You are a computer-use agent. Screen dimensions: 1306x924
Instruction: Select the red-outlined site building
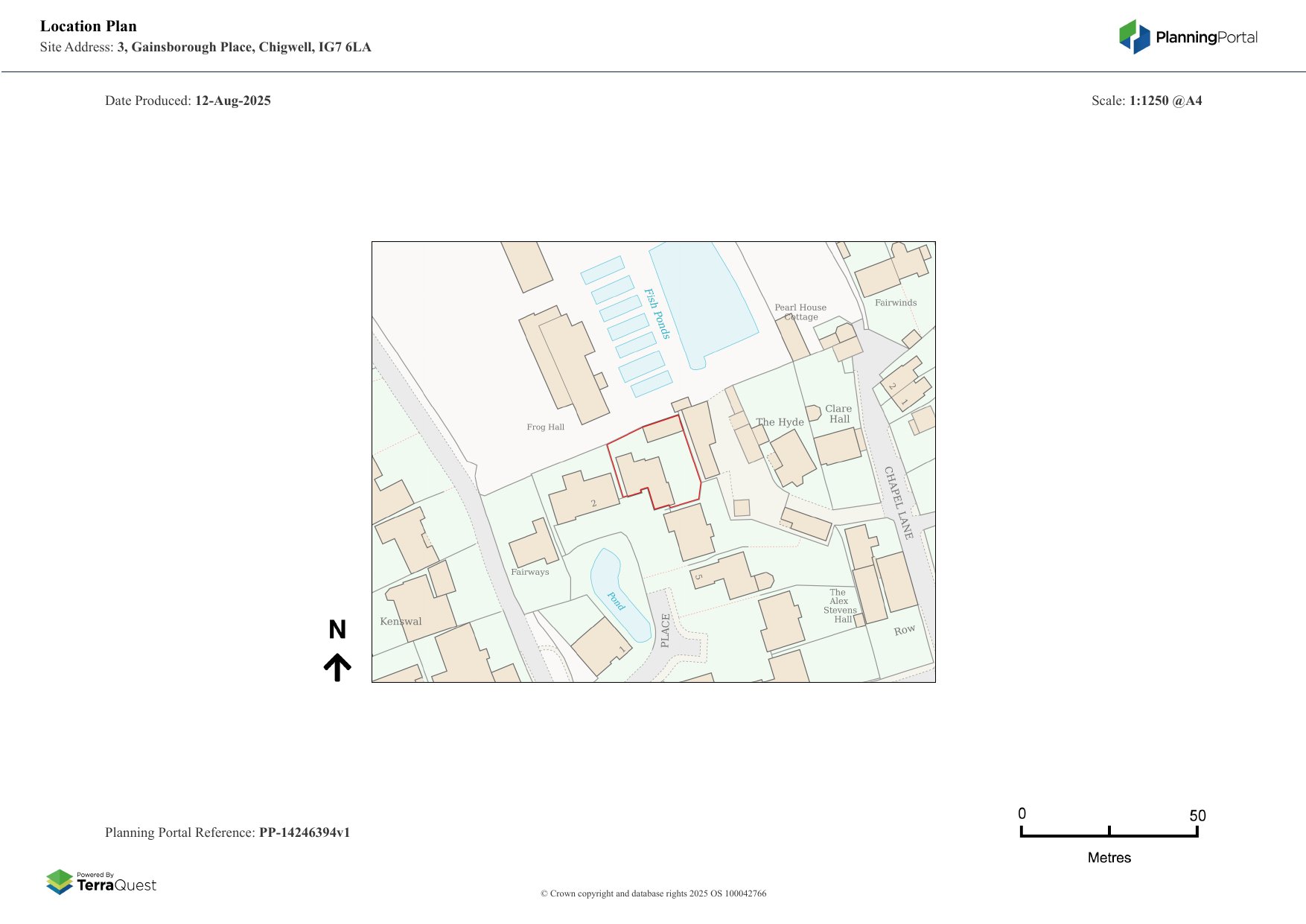[x=644, y=479]
